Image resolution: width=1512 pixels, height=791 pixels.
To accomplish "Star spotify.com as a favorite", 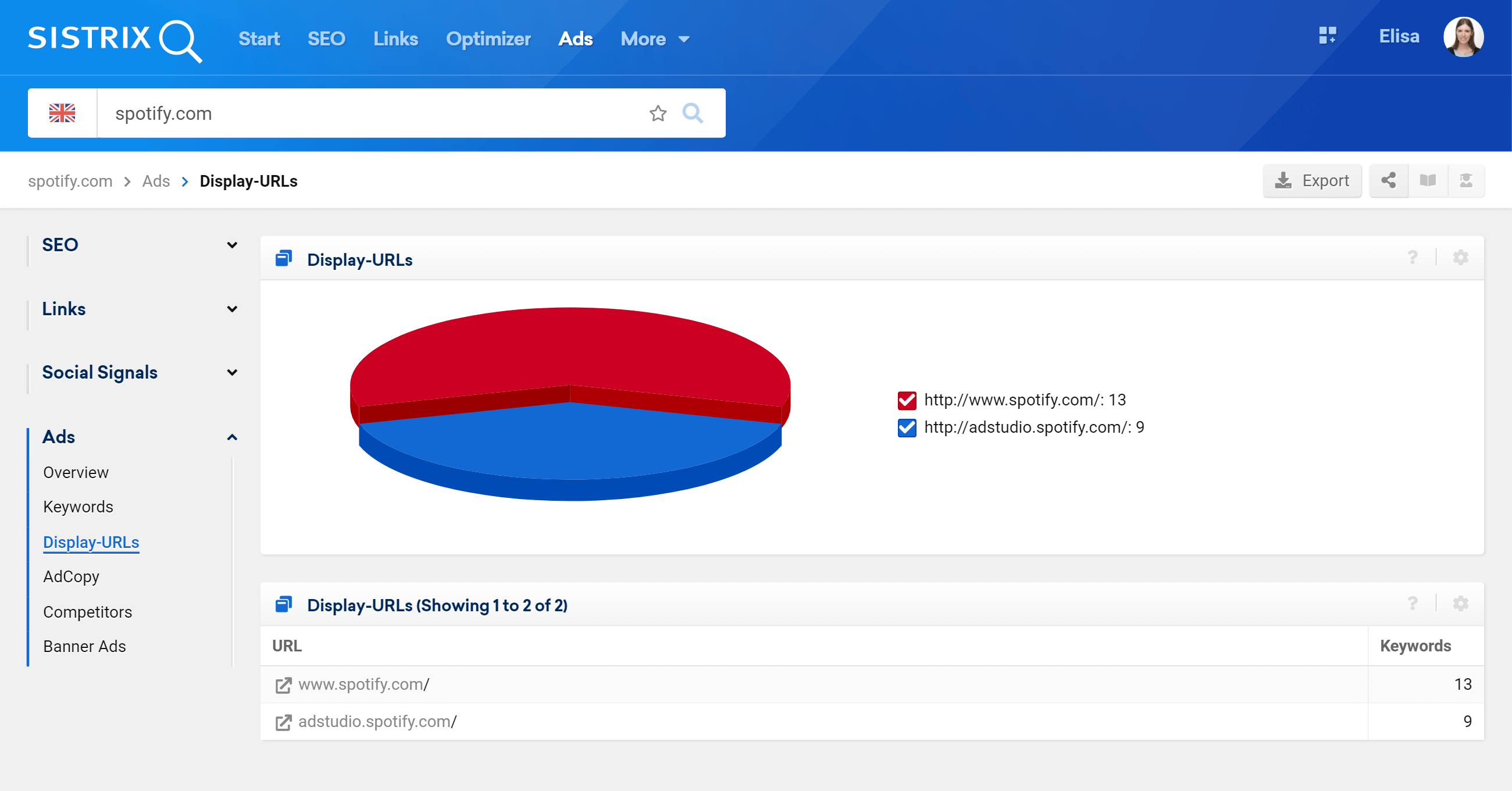I will click(x=658, y=113).
